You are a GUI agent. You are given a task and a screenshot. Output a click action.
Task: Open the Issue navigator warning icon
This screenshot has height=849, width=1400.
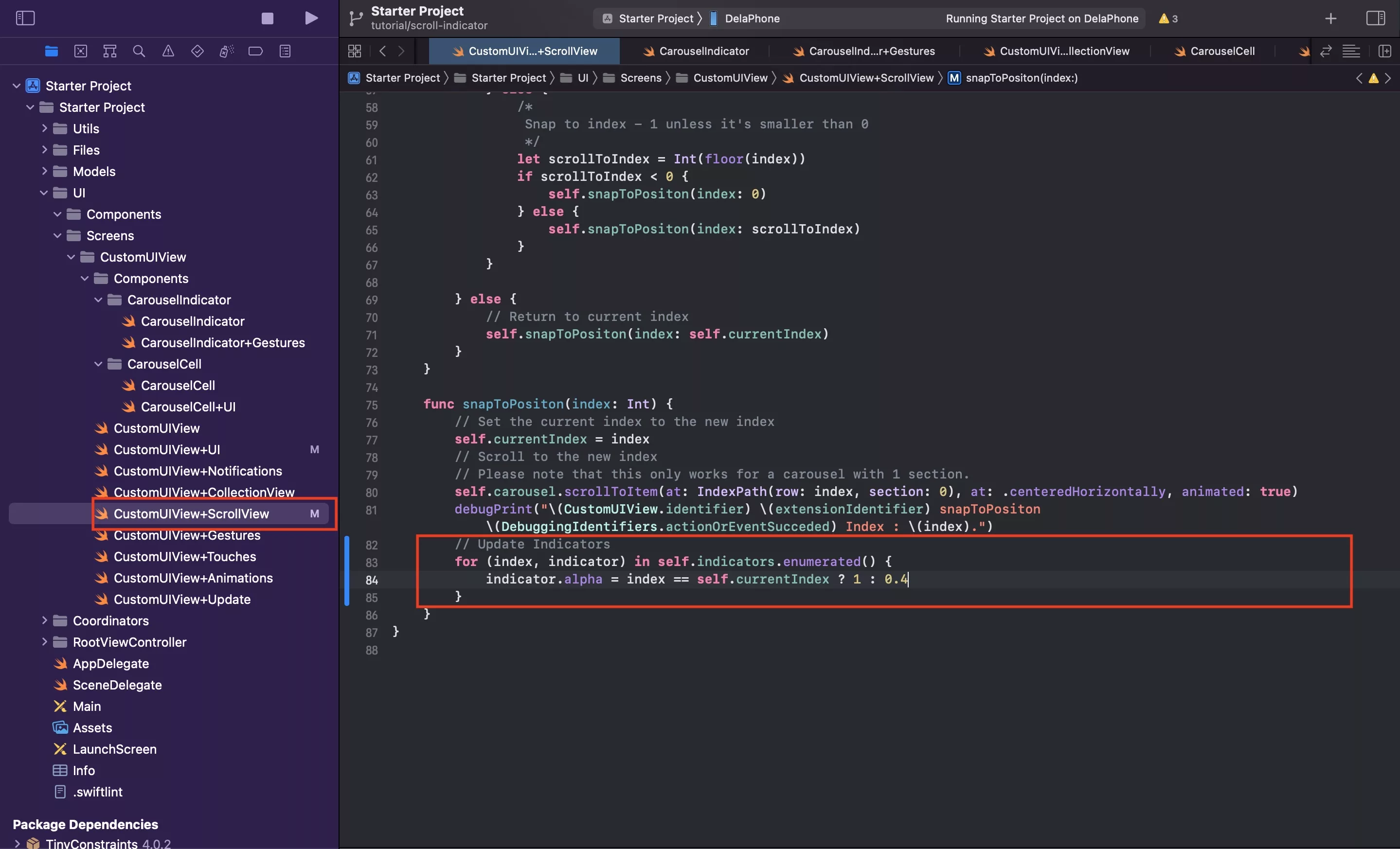[x=168, y=51]
